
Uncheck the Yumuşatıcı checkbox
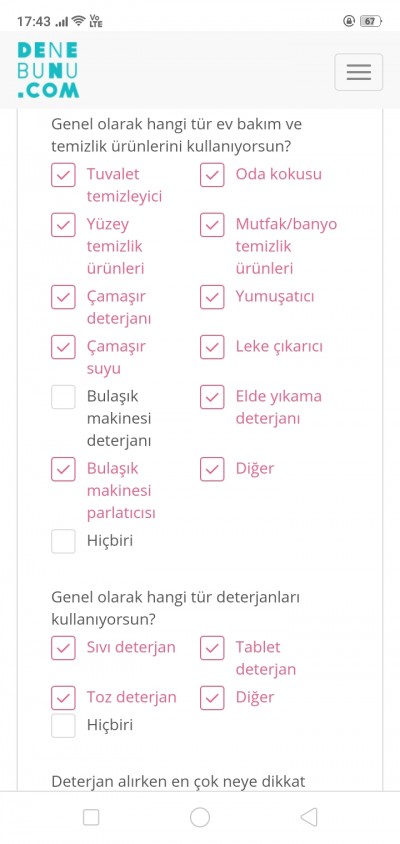212,297
